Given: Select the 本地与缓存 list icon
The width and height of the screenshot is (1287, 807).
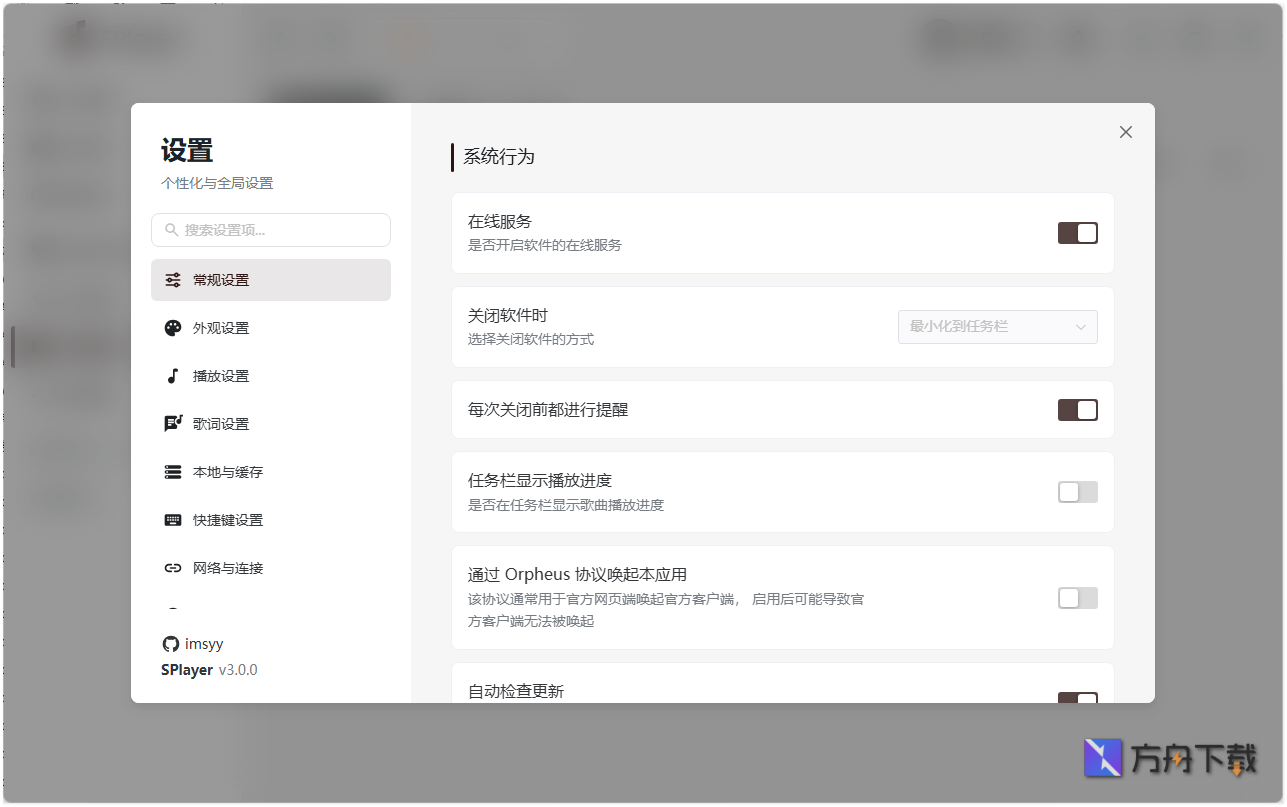Looking at the screenshot, I should [x=172, y=471].
